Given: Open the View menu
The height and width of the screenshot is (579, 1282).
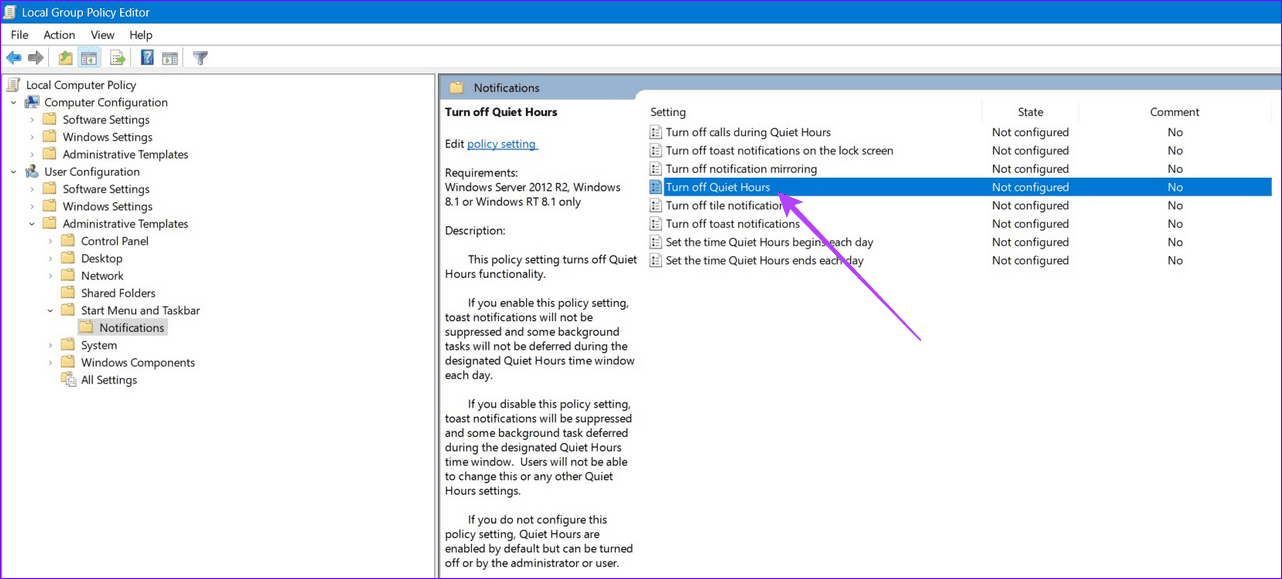Looking at the screenshot, I should coord(102,34).
